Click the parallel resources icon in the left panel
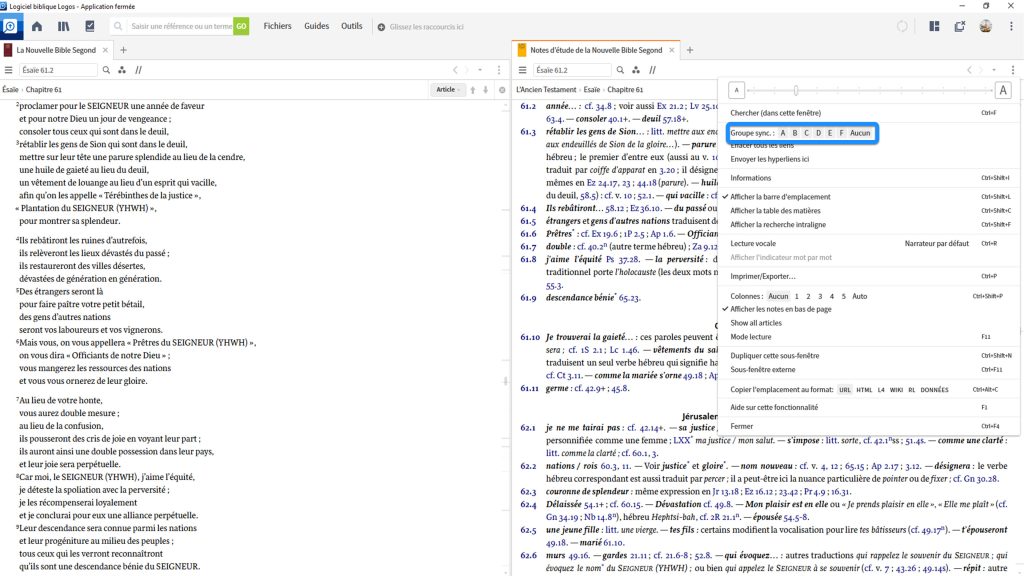 tap(138, 70)
